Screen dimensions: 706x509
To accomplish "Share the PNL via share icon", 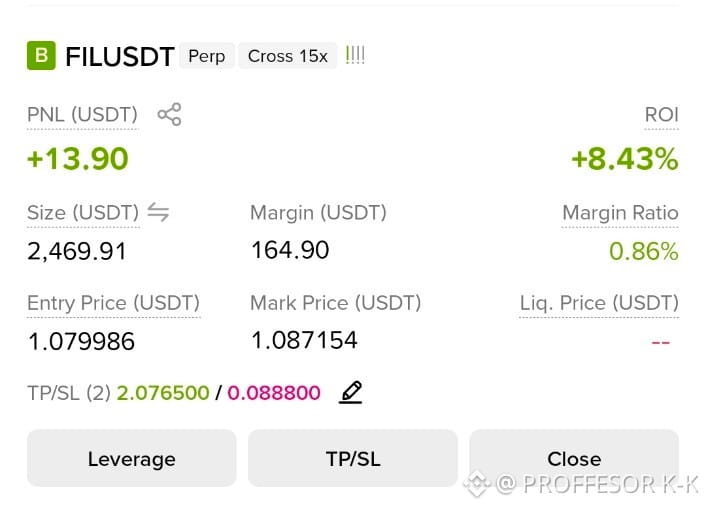I will (169, 114).
